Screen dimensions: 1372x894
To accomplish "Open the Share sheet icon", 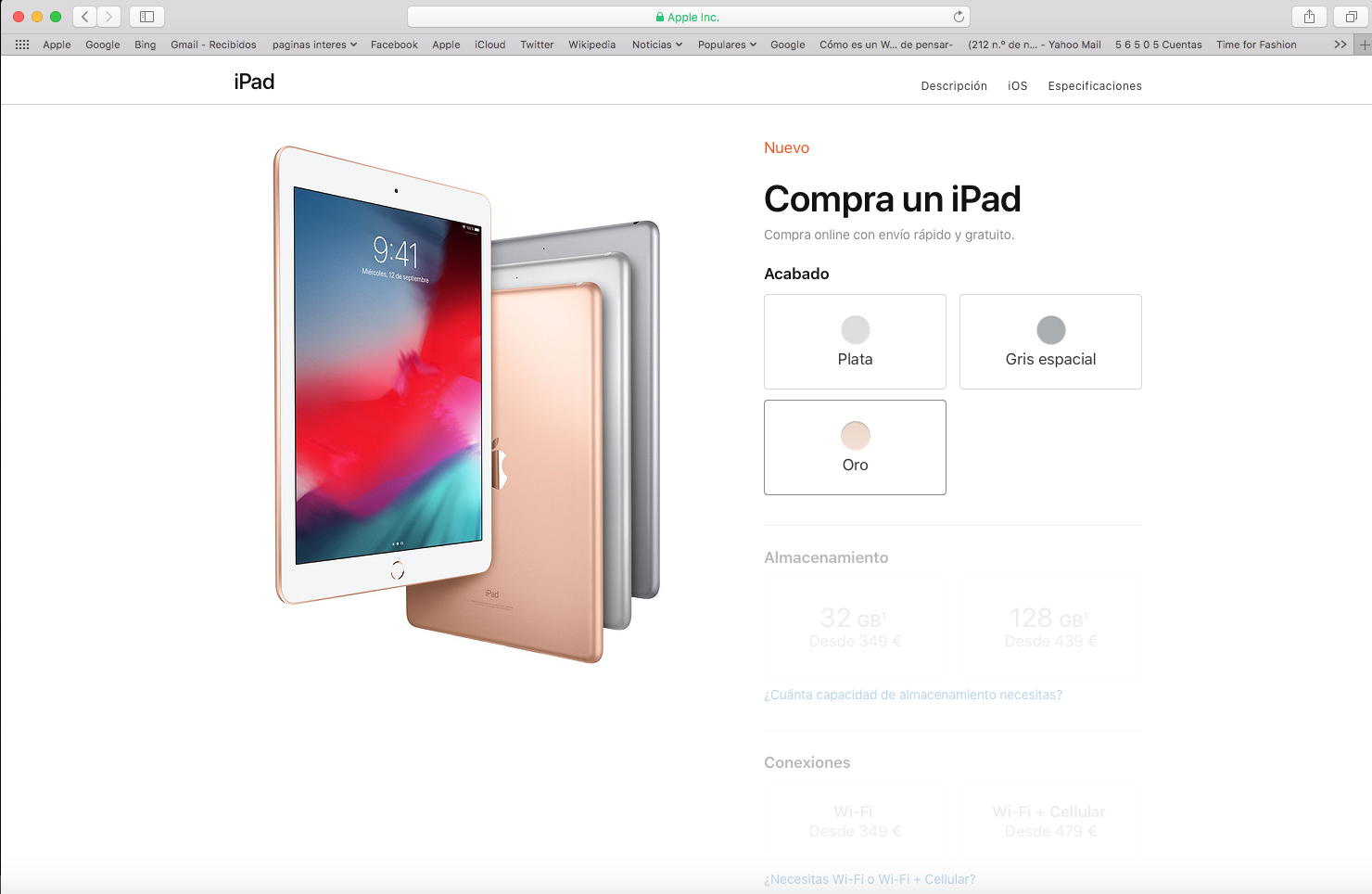I will click(x=1309, y=17).
